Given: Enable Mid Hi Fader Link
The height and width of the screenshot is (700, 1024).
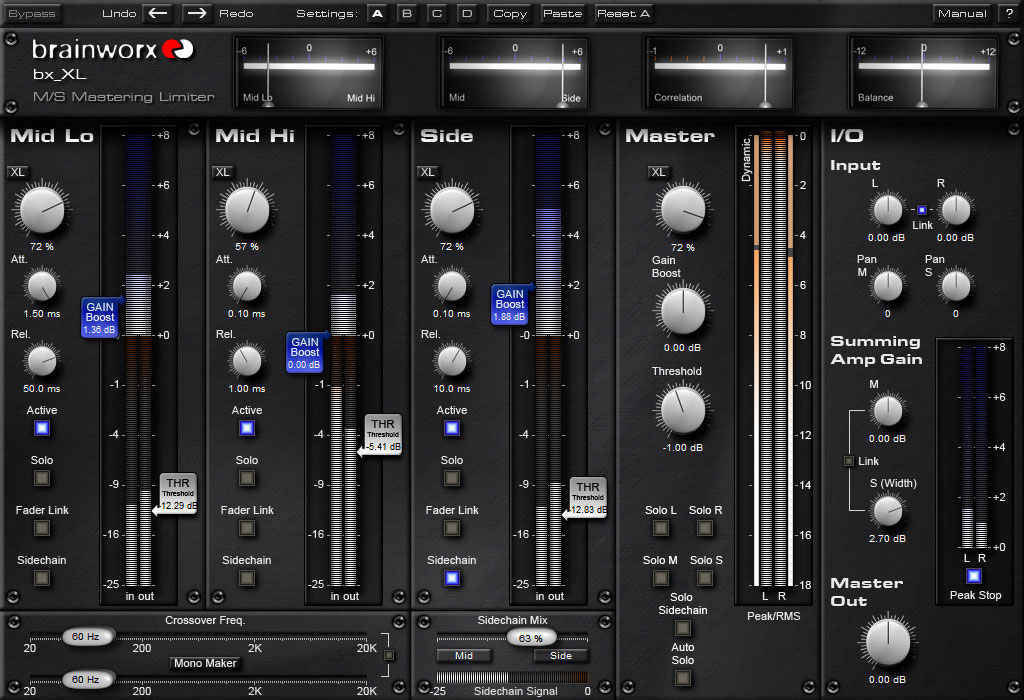Looking at the screenshot, I should [247, 528].
